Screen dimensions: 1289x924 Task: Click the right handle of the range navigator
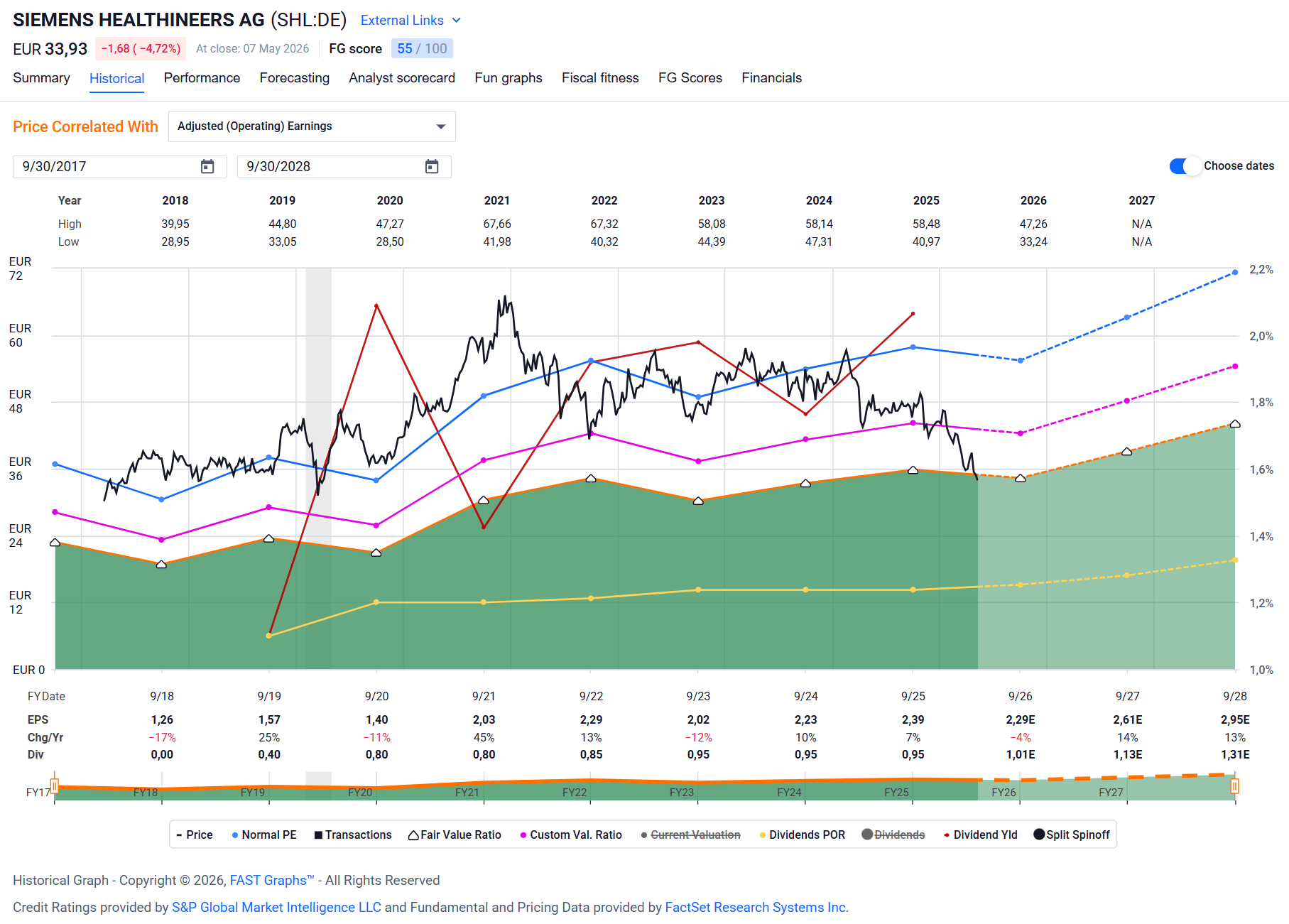coord(1235,786)
